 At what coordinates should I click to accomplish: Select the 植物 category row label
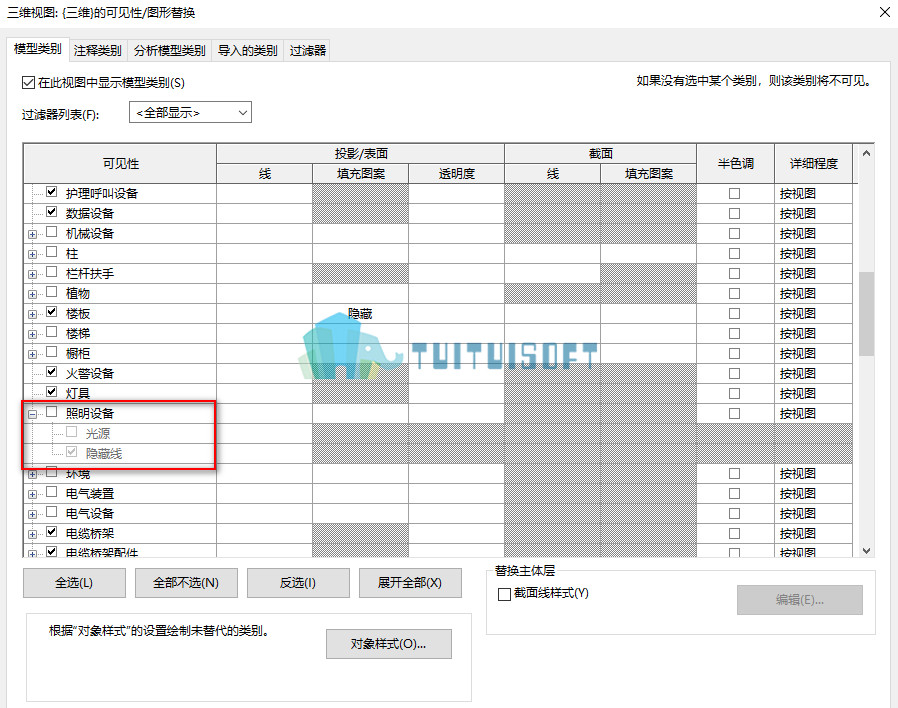click(x=78, y=294)
